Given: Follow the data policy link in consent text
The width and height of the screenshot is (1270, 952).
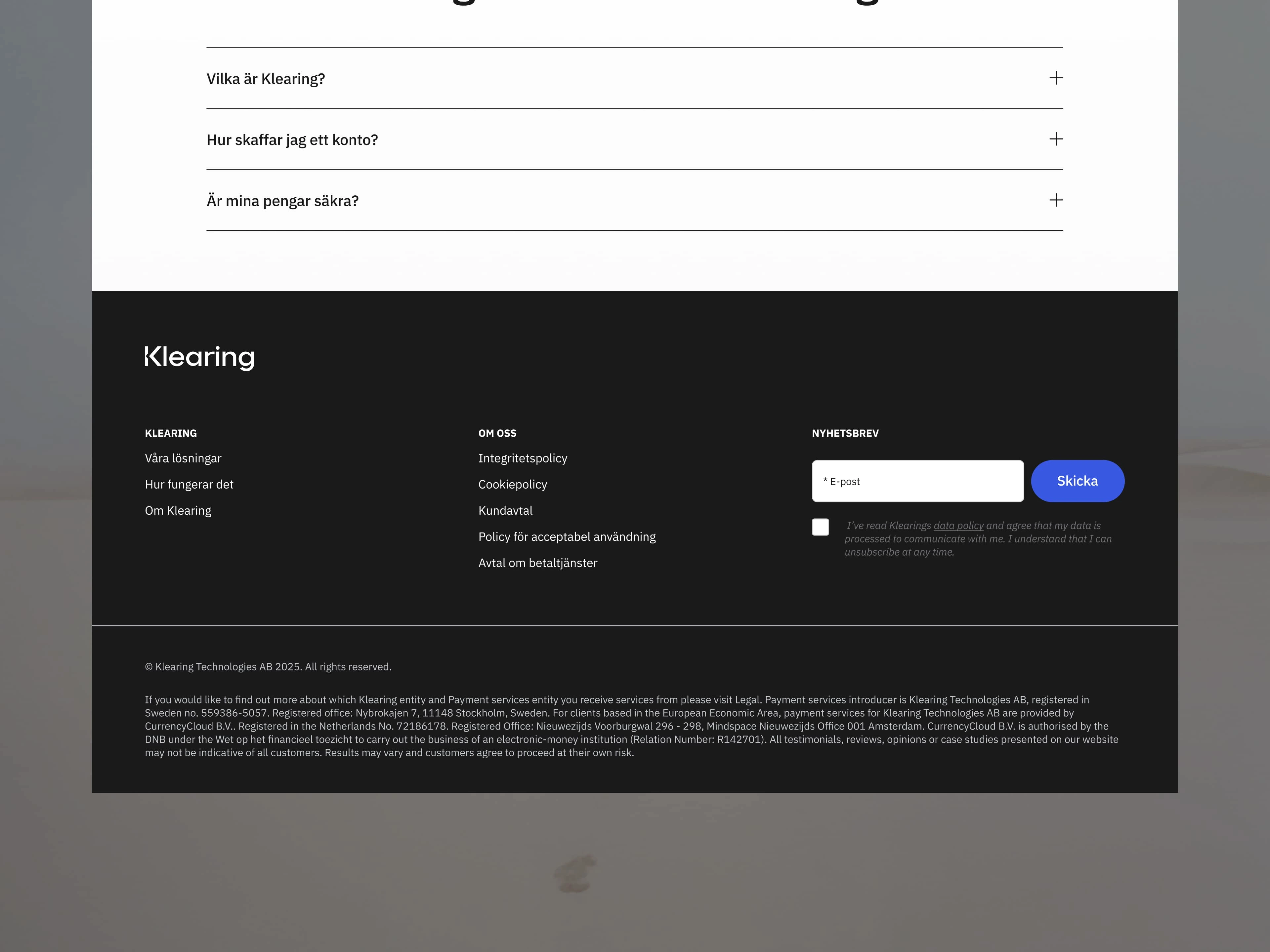Looking at the screenshot, I should coord(958,526).
